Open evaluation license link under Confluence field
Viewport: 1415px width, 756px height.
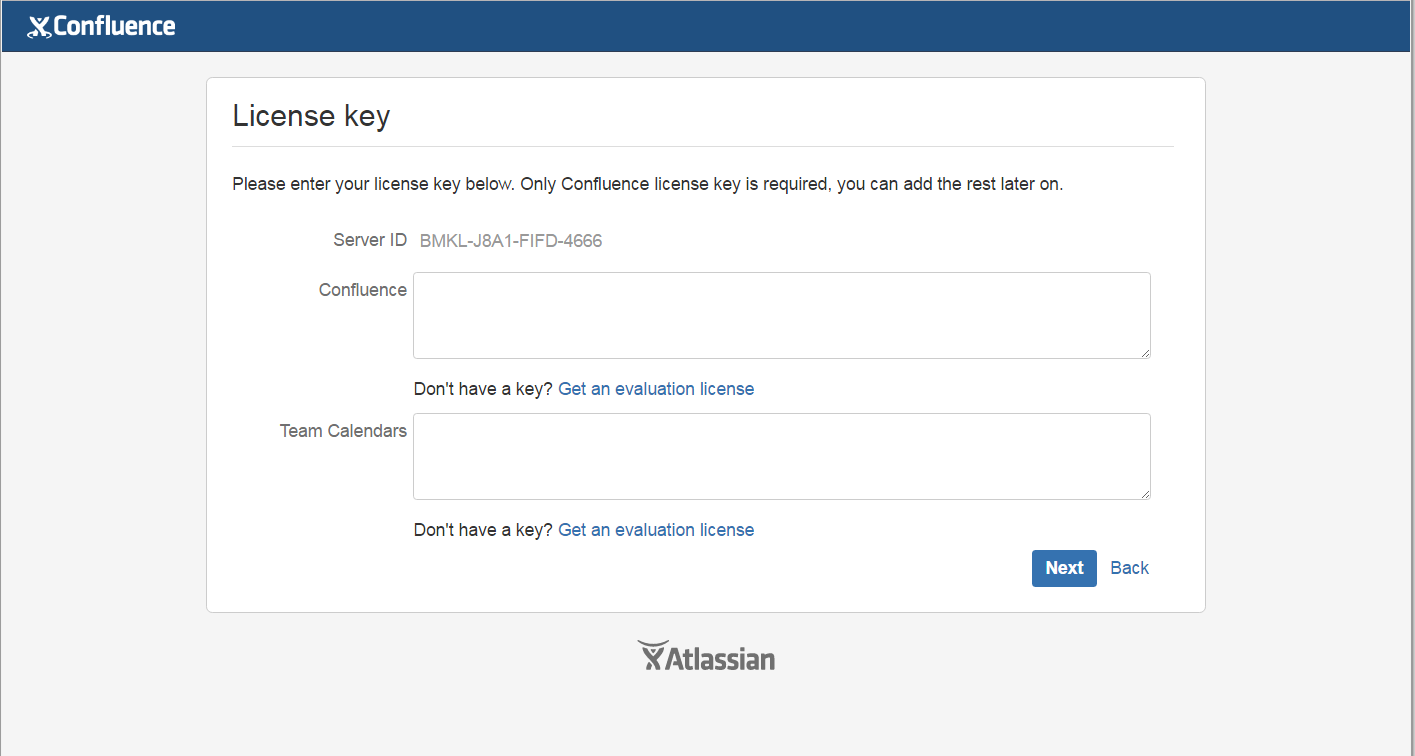[x=656, y=389]
